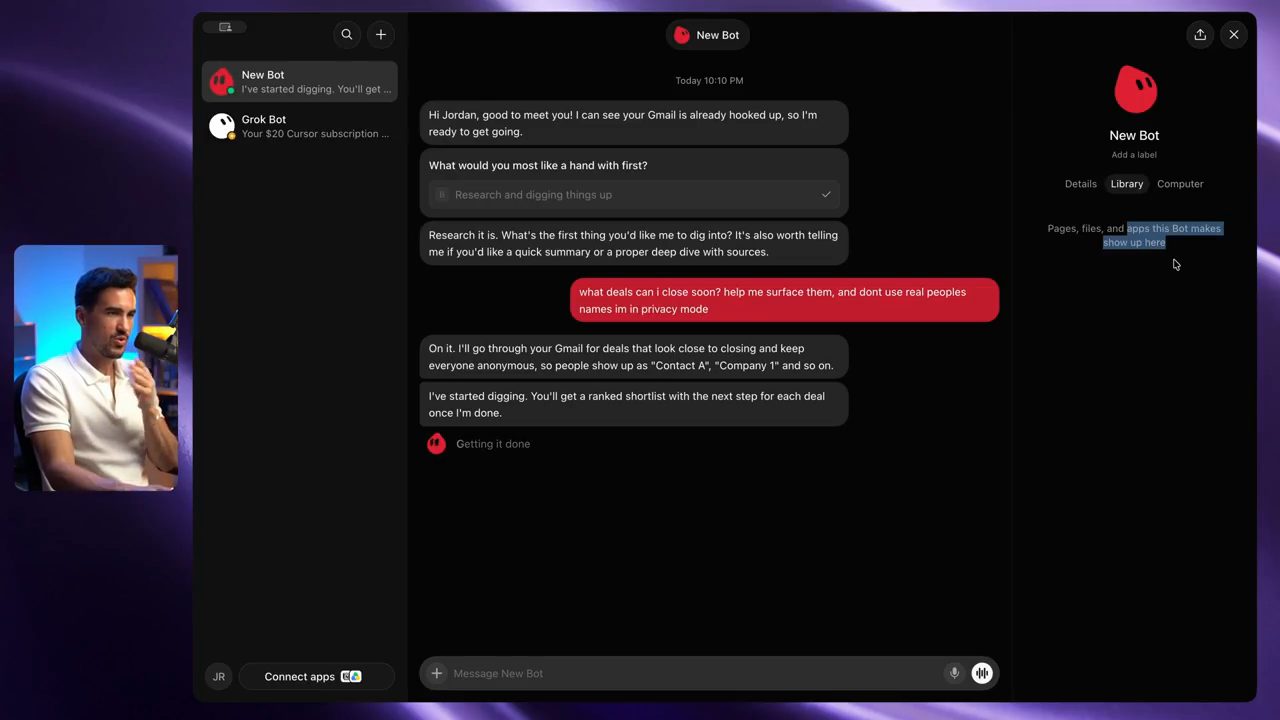The width and height of the screenshot is (1280, 720).
Task: Click the New Bot title pill in header
Action: coord(708,35)
